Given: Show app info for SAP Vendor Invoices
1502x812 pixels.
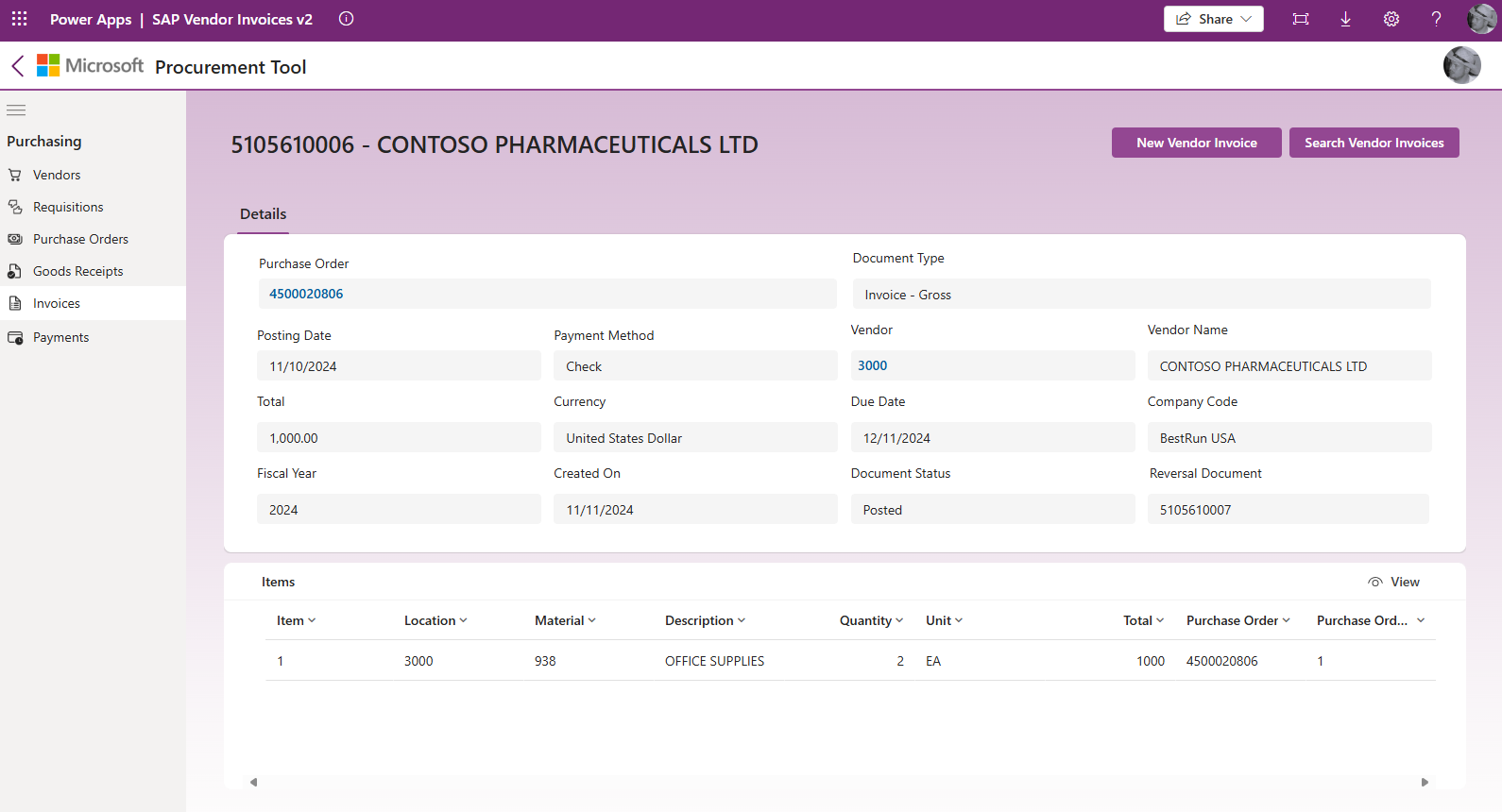Looking at the screenshot, I should [x=347, y=19].
